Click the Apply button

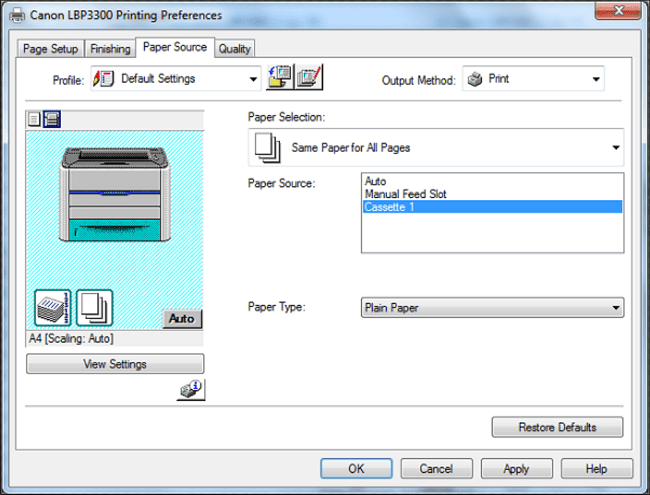click(517, 468)
